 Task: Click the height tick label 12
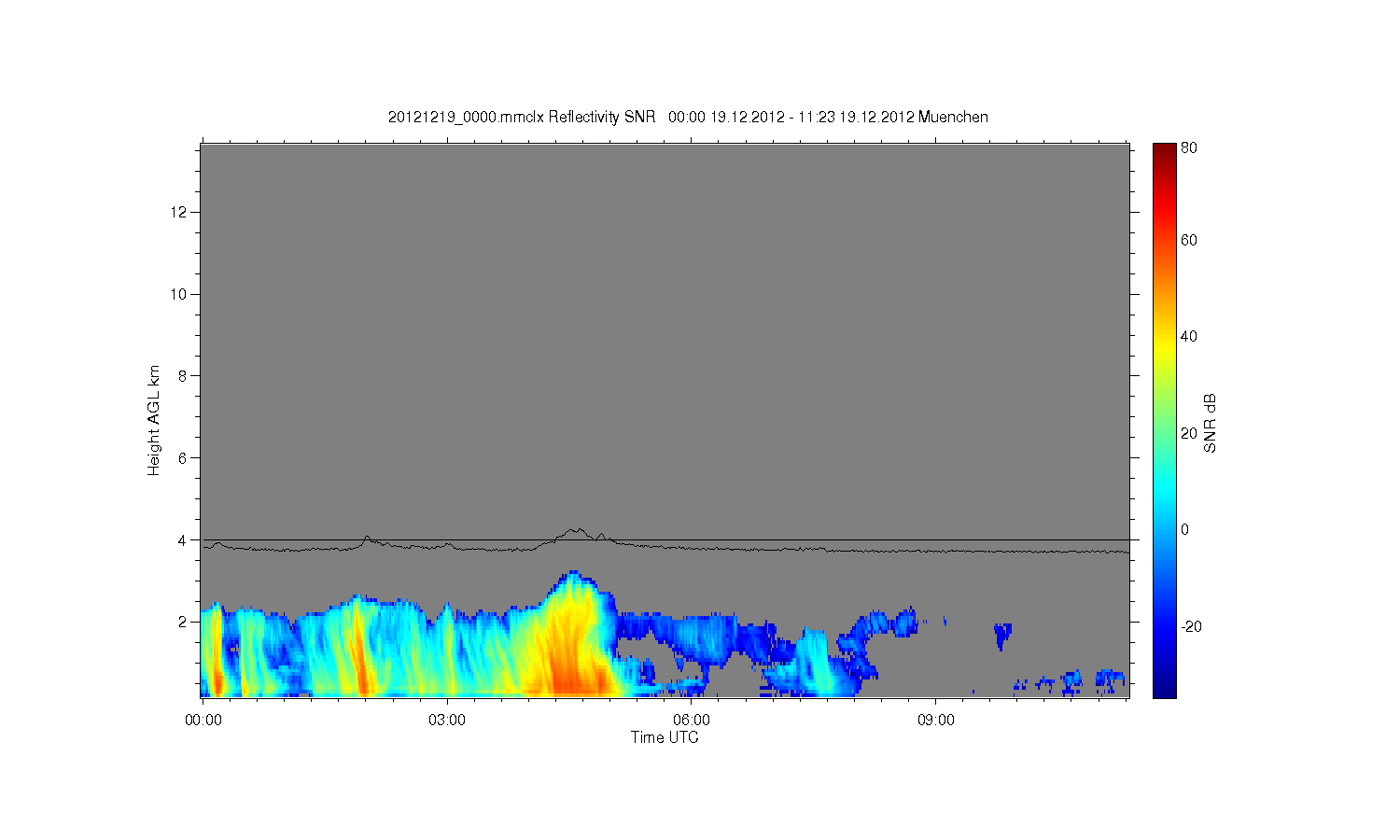[x=178, y=212]
